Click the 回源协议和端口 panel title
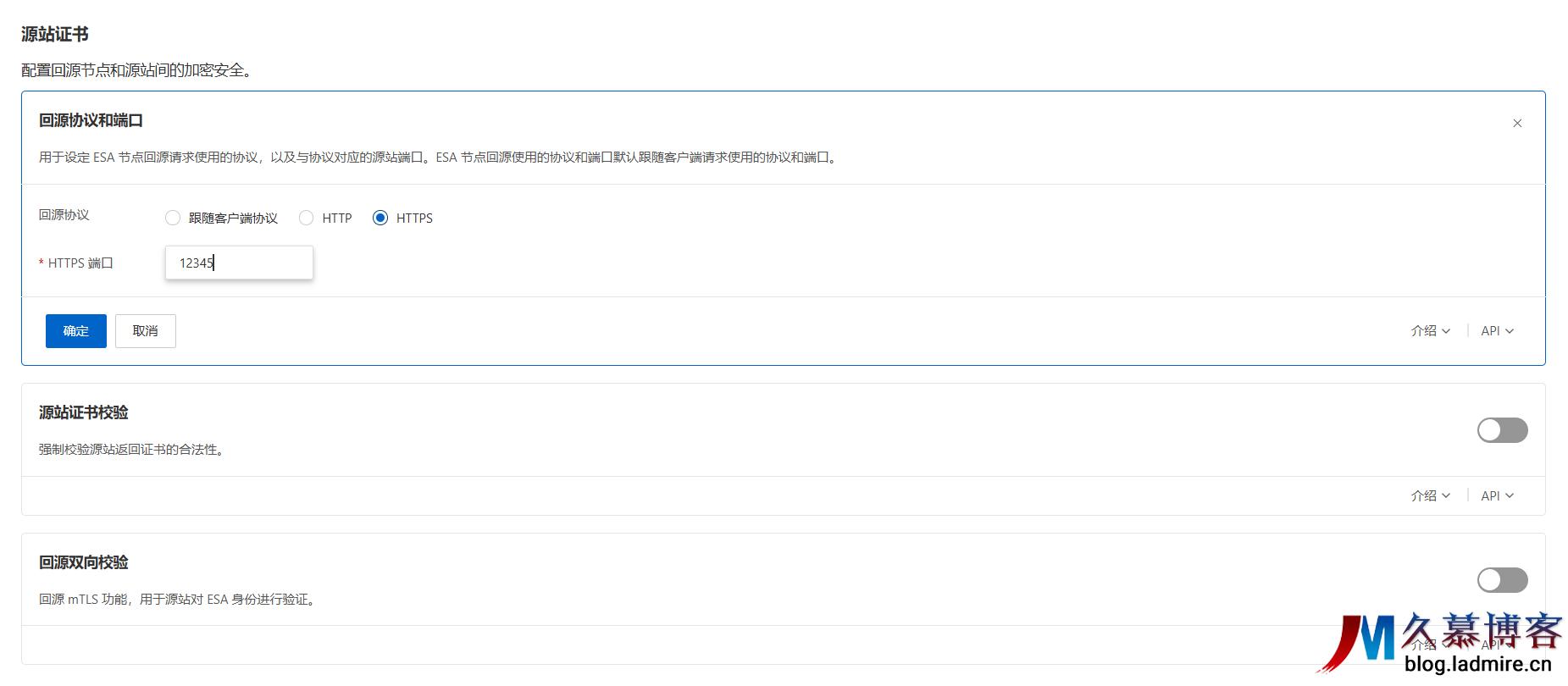 pos(91,121)
